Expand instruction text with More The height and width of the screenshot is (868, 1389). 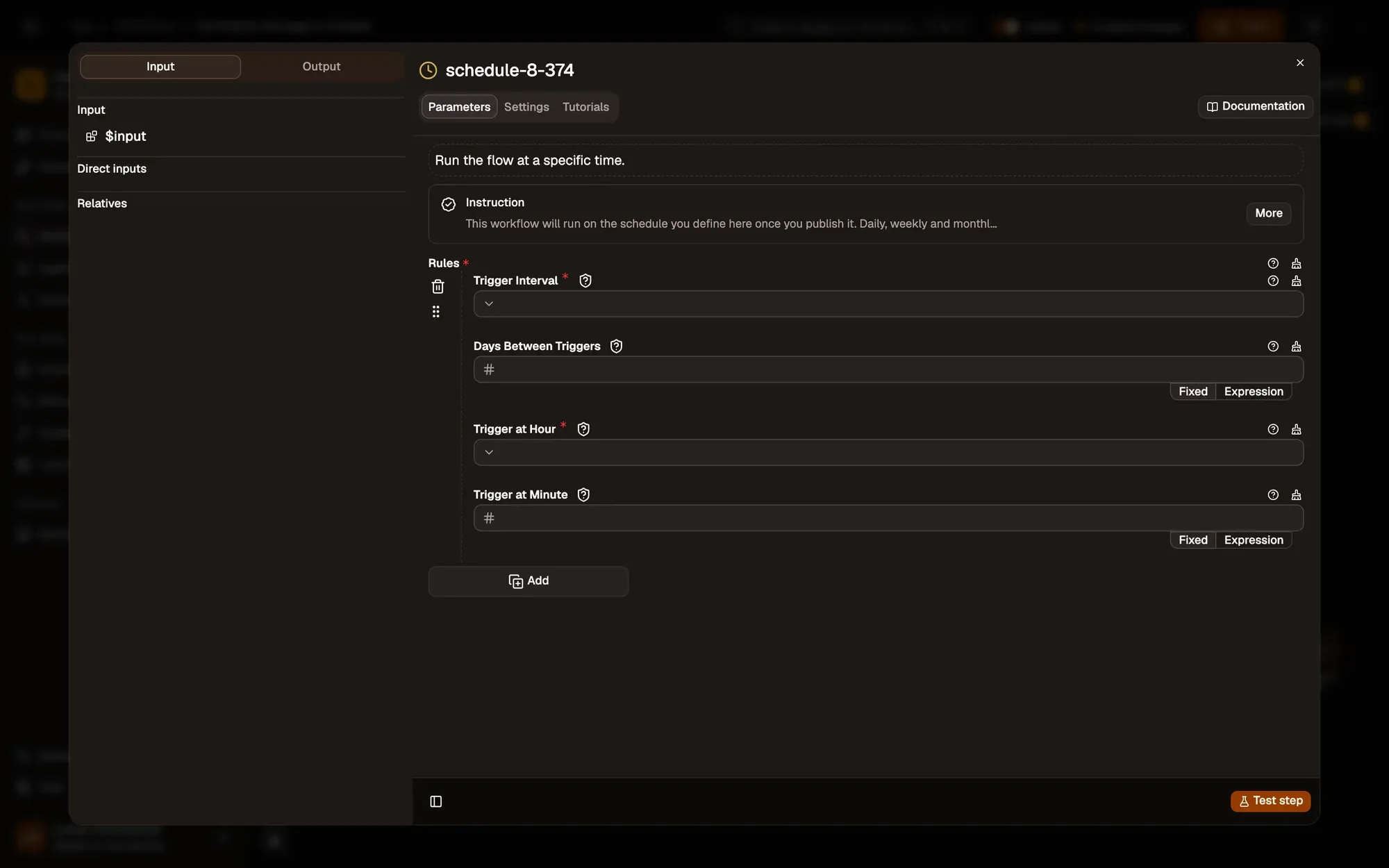pos(1269,214)
